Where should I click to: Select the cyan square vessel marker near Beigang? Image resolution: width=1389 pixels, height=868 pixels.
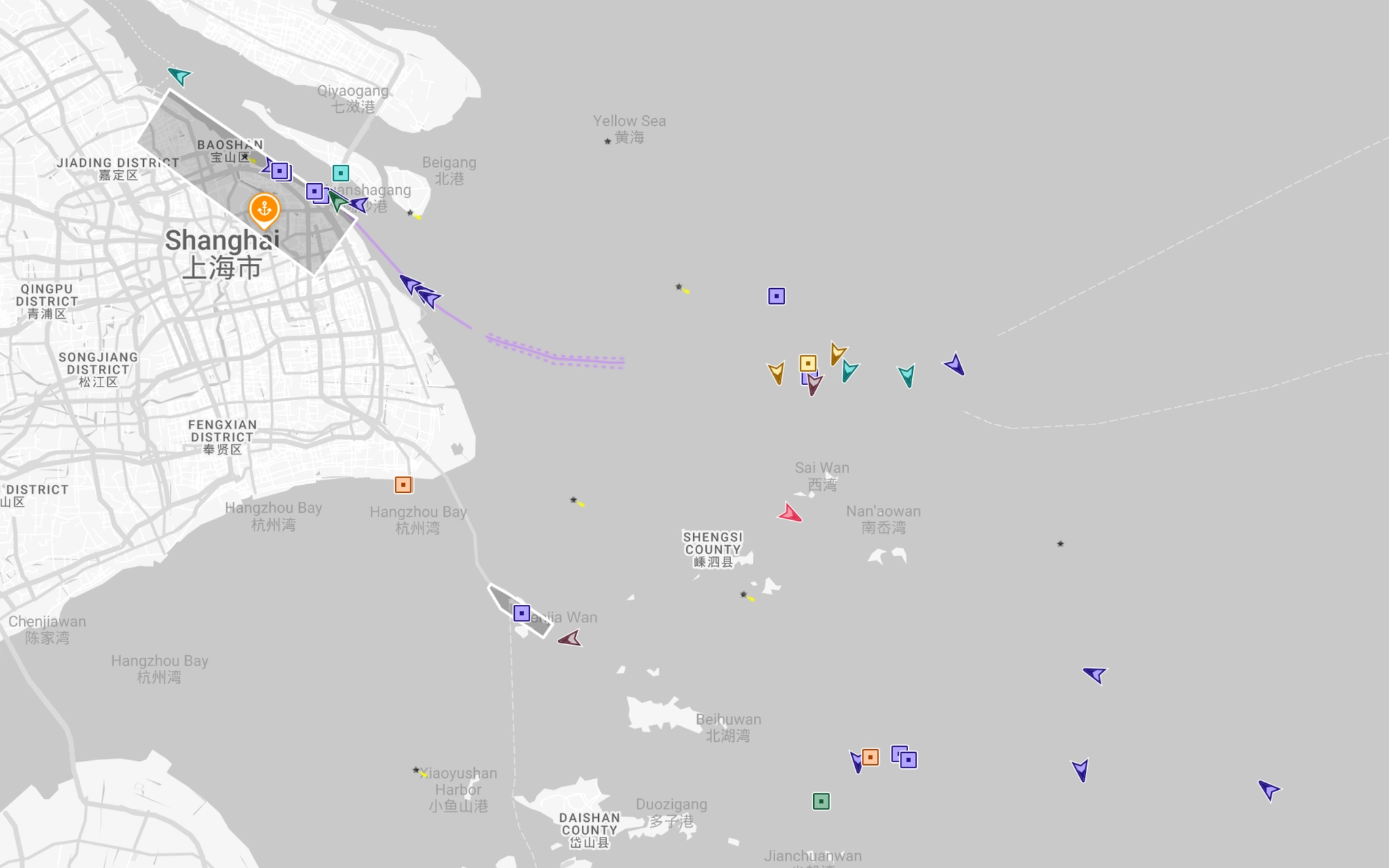340,173
